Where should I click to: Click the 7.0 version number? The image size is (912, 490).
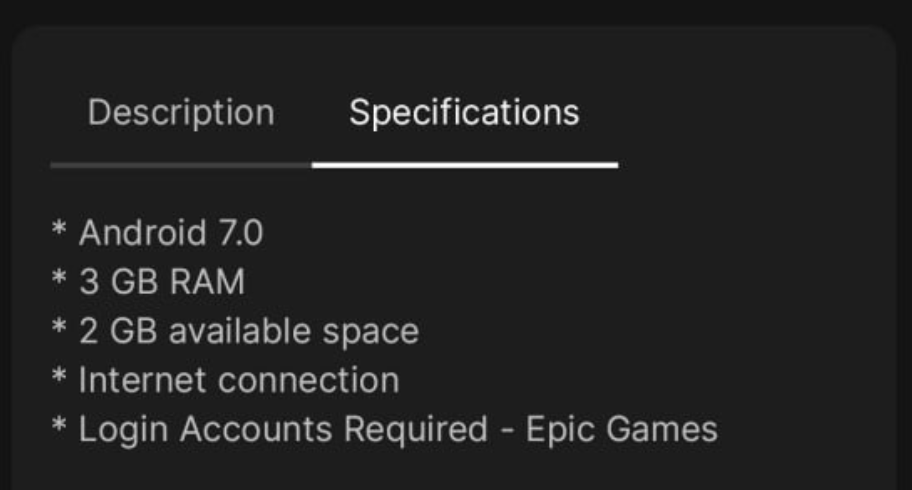(x=240, y=233)
